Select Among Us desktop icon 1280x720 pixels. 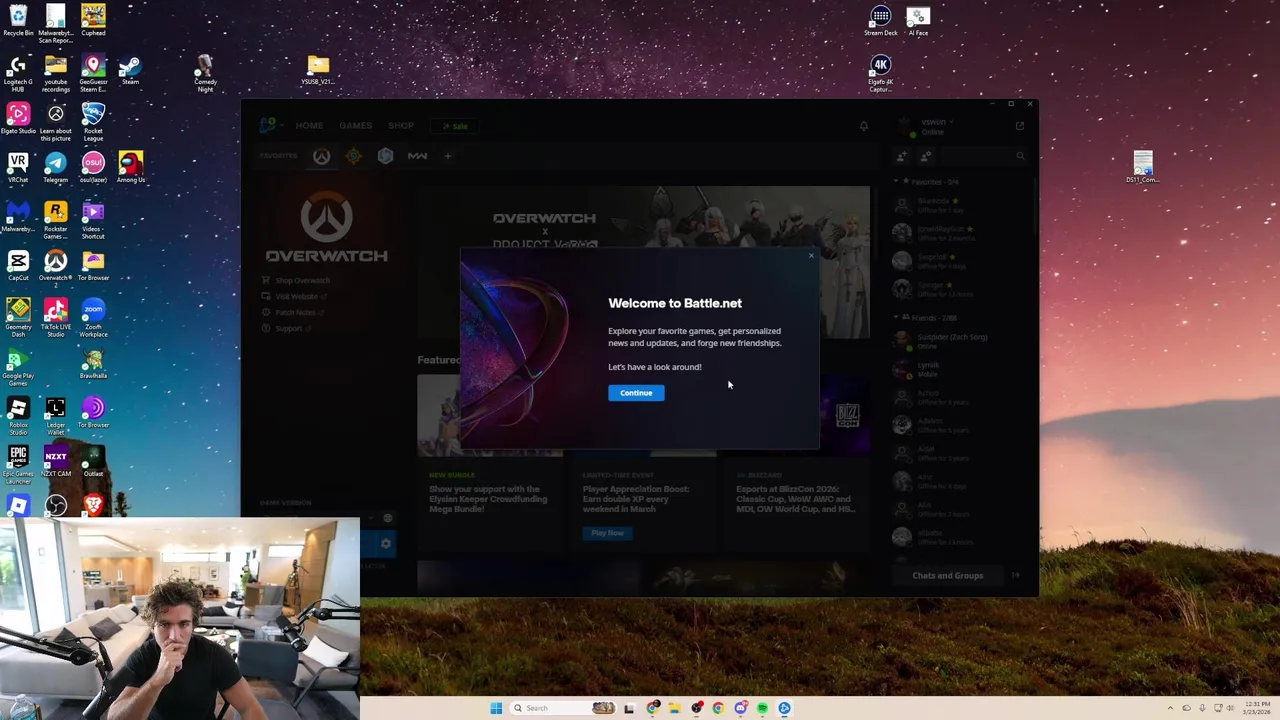click(x=130, y=168)
